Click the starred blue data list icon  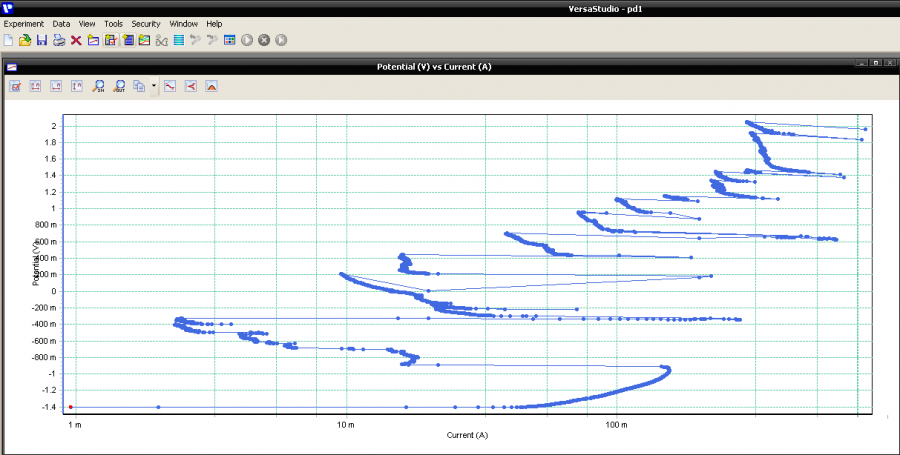tap(127, 40)
